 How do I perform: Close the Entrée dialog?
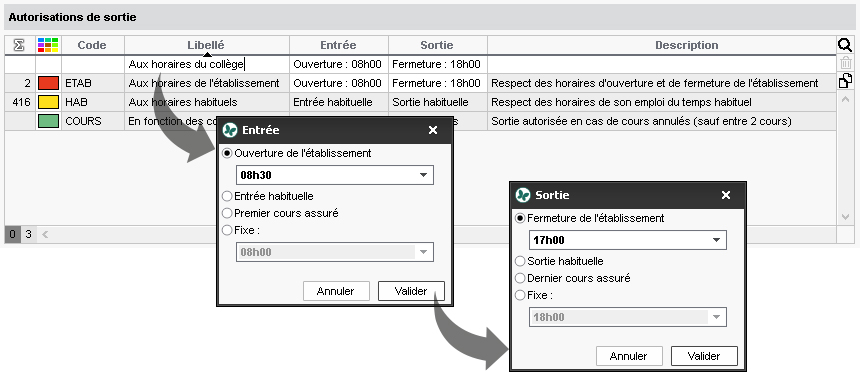433,130
